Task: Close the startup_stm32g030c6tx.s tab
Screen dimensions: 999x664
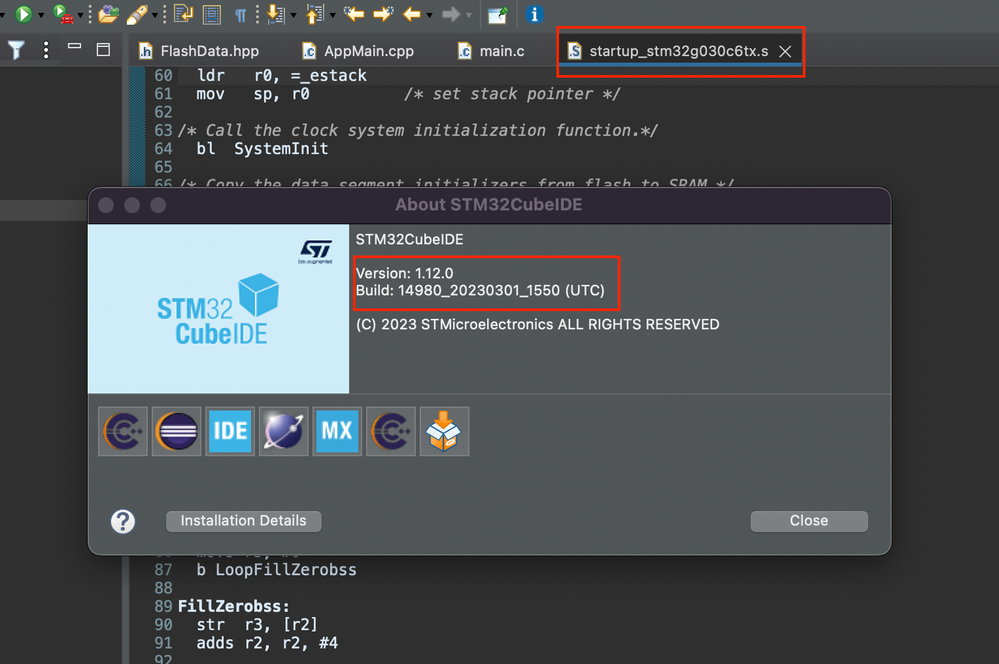Action: coord(785,52)
